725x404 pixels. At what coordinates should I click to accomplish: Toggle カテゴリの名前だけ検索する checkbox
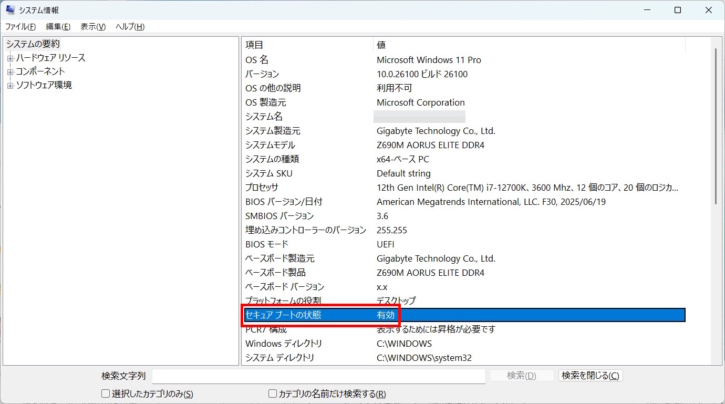[x=273, y=394]
